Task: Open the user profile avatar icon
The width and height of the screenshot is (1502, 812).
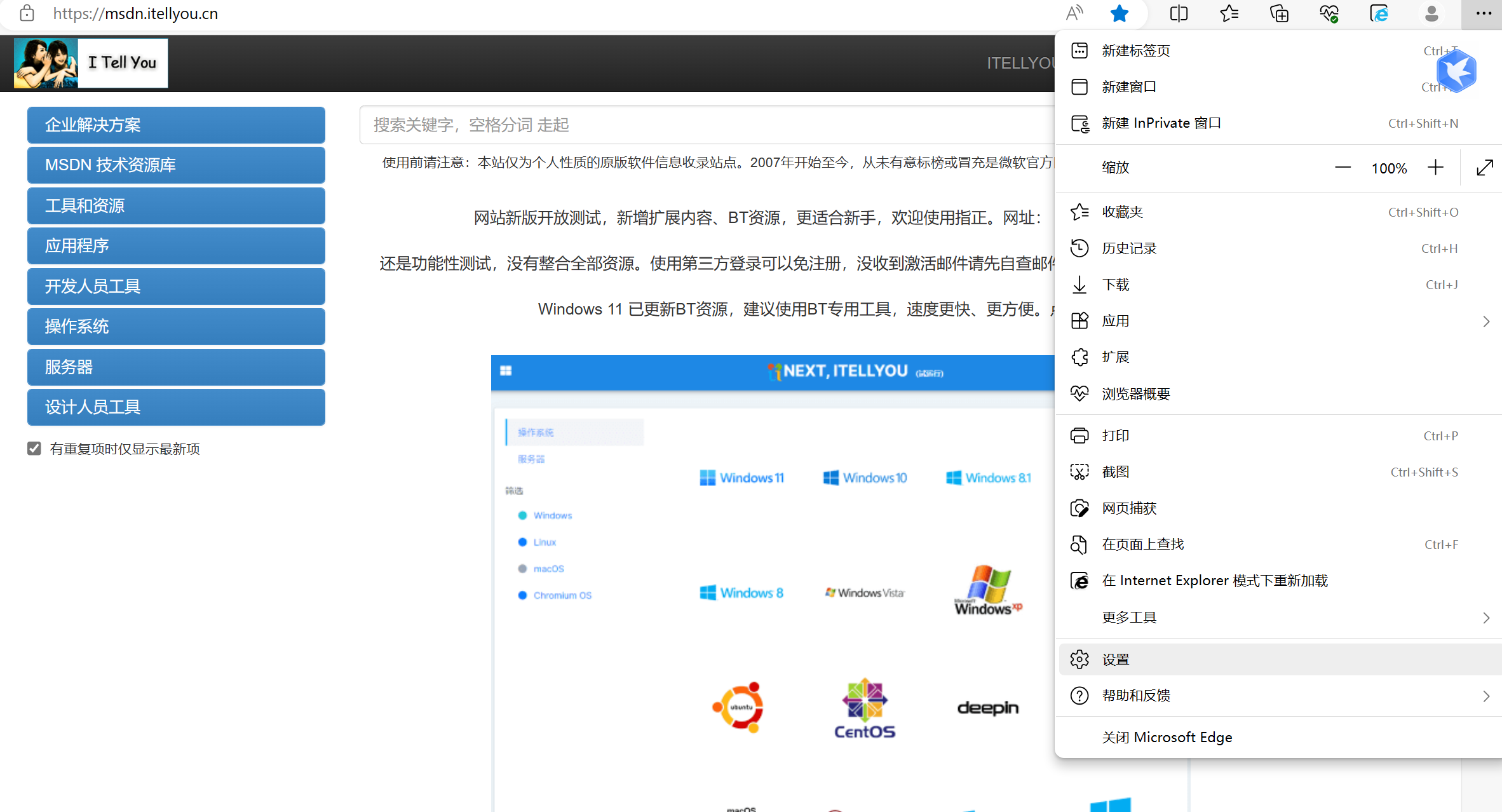Action: 1431,13
